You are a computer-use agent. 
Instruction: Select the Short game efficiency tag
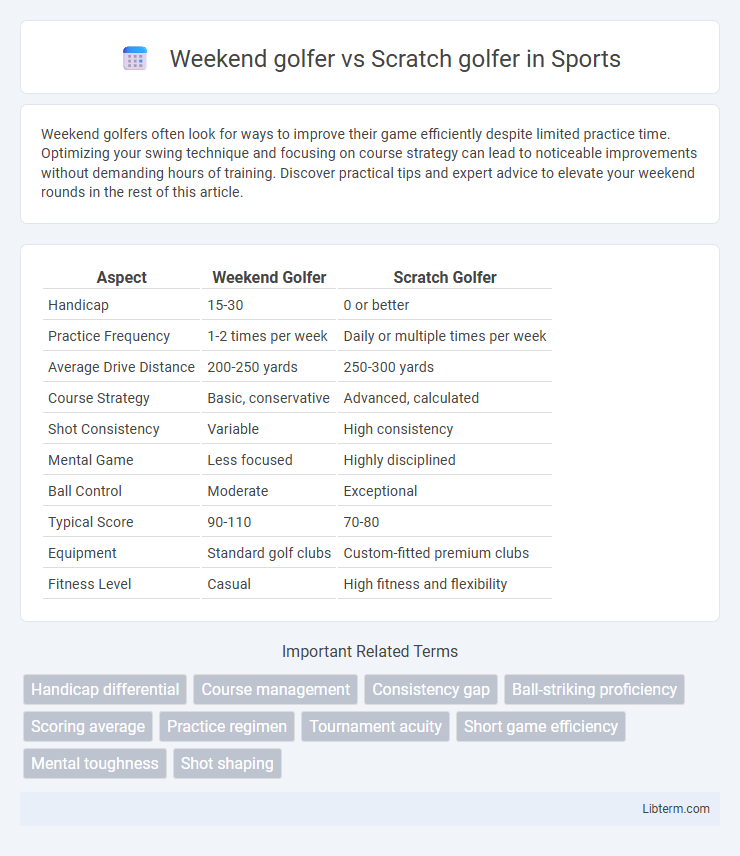541,726
